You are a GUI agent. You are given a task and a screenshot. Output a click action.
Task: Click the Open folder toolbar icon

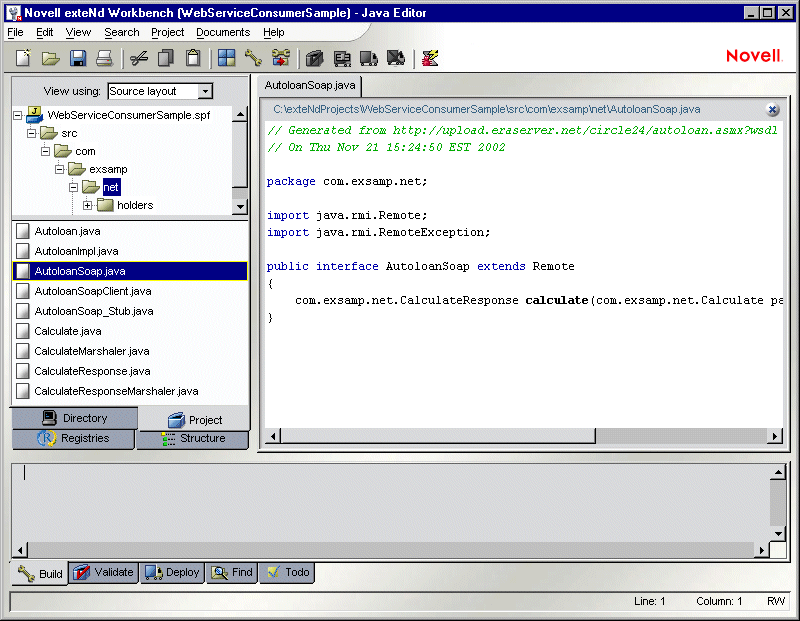pos(50,59)
